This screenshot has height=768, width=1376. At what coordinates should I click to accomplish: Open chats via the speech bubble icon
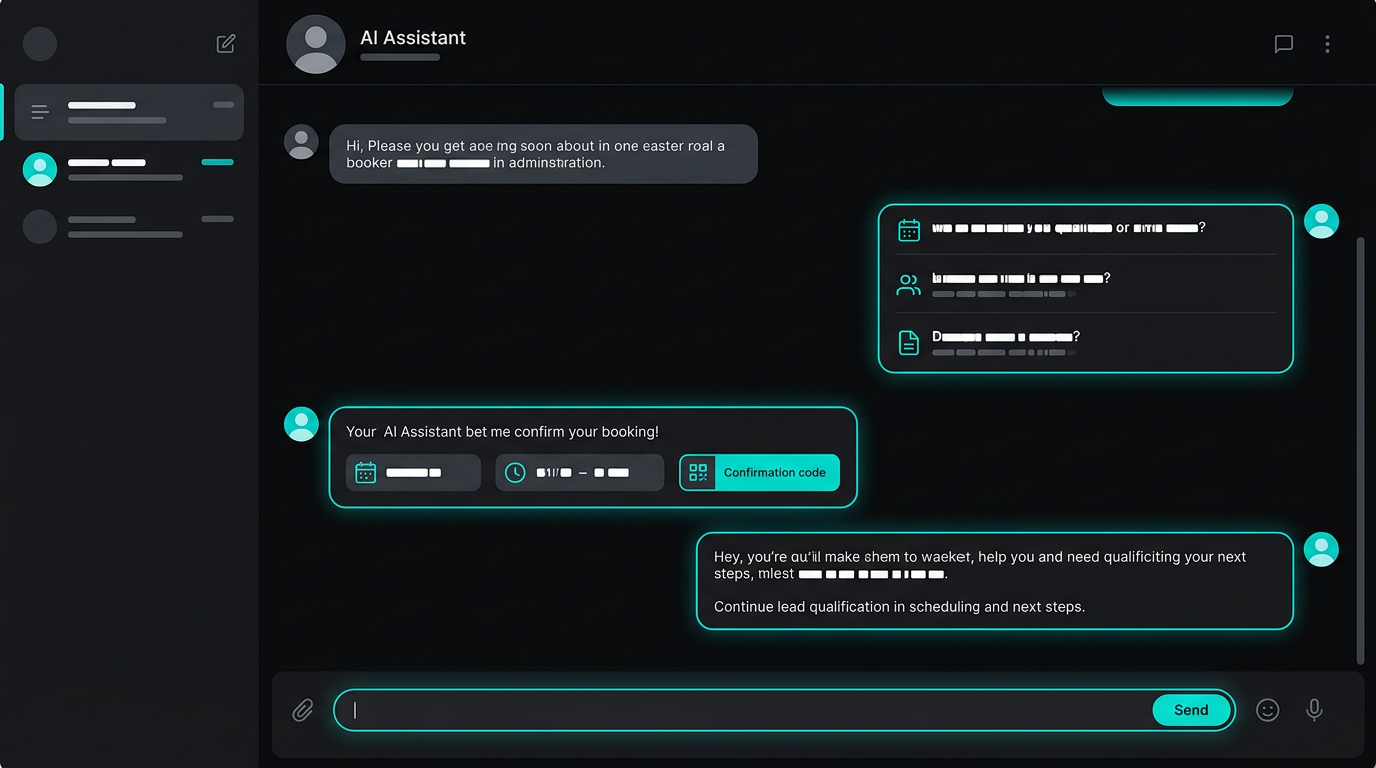[1283, 44]
